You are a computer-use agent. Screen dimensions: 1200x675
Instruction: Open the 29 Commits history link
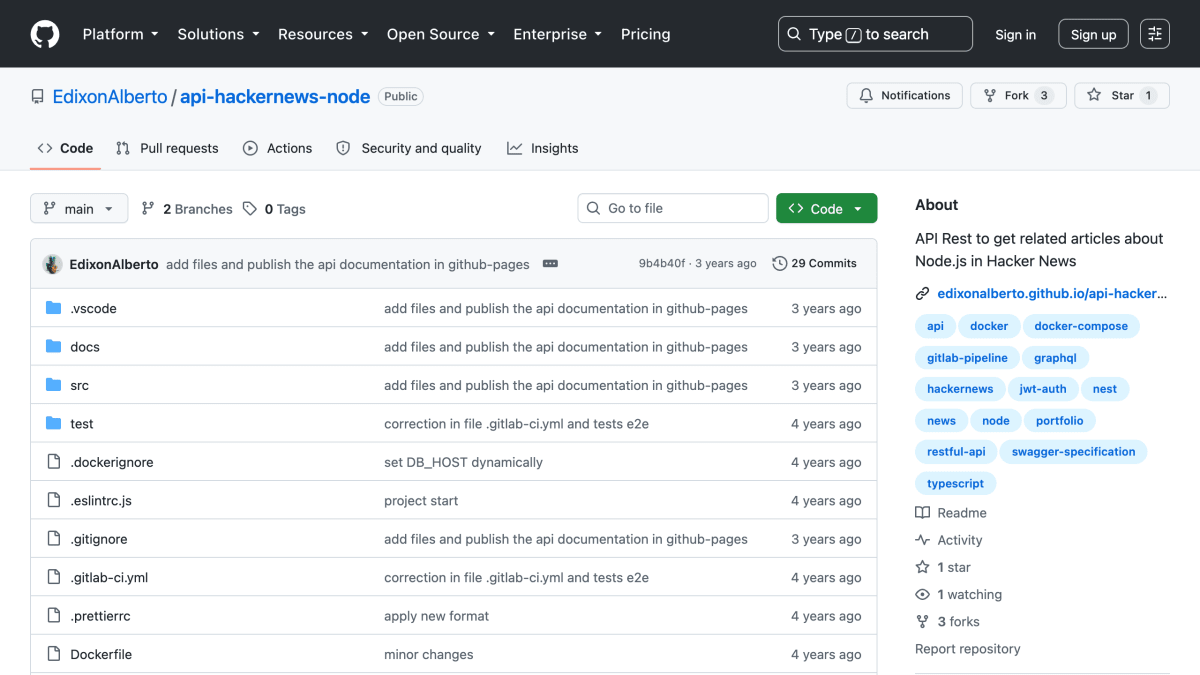[814, 264]
